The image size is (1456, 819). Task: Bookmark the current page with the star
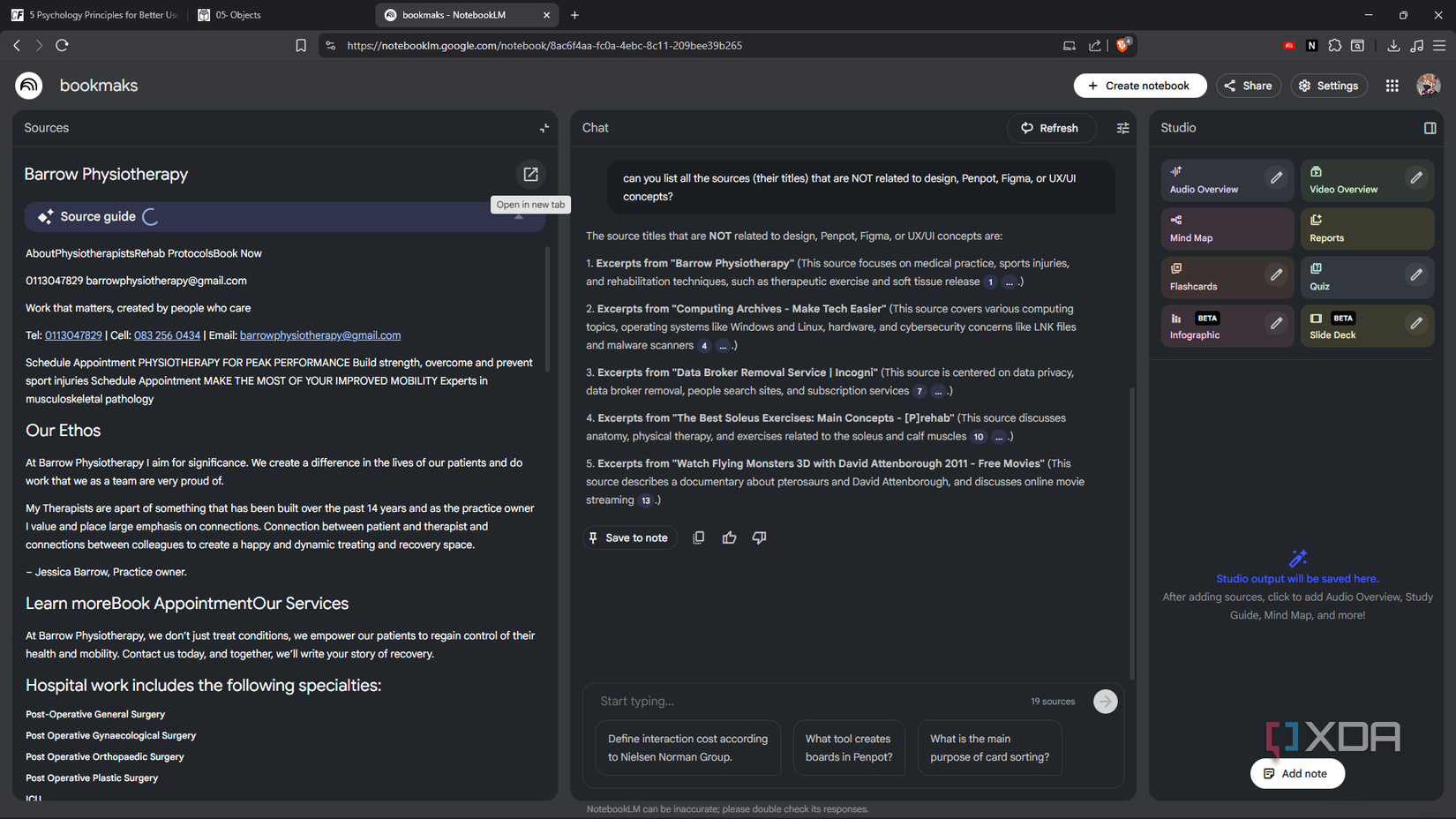[x=301, y=45]
